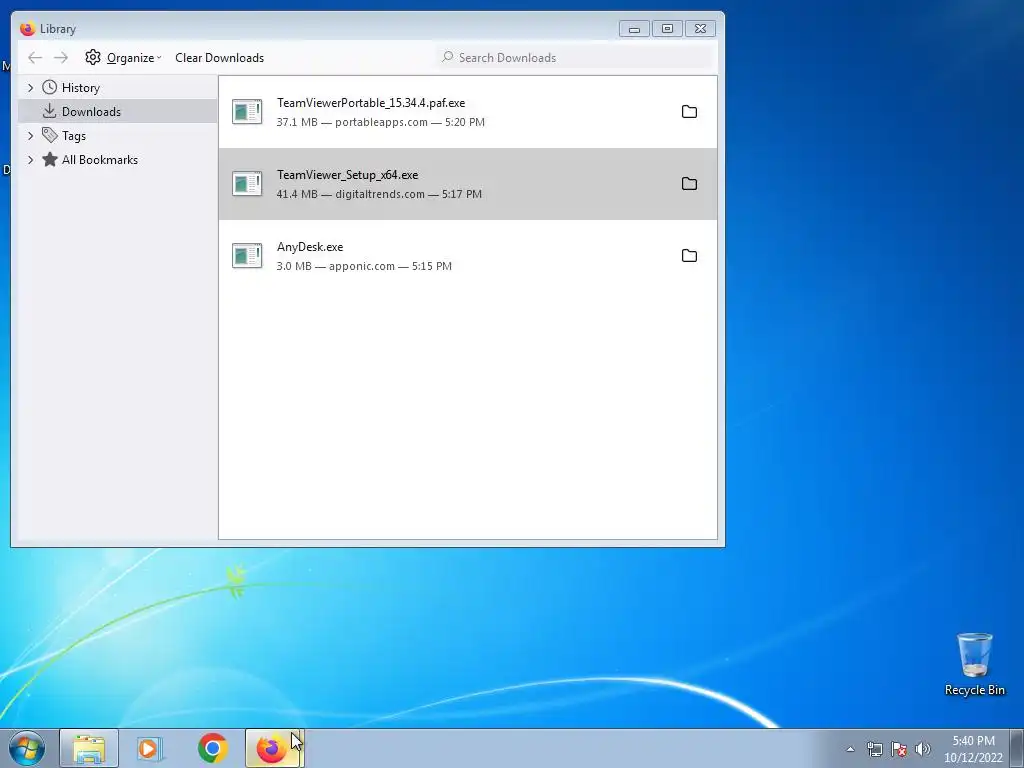Click the Firefox icon in Library title bar
This screenshot has width=1024, height=768.
click(x=27, y=29)
